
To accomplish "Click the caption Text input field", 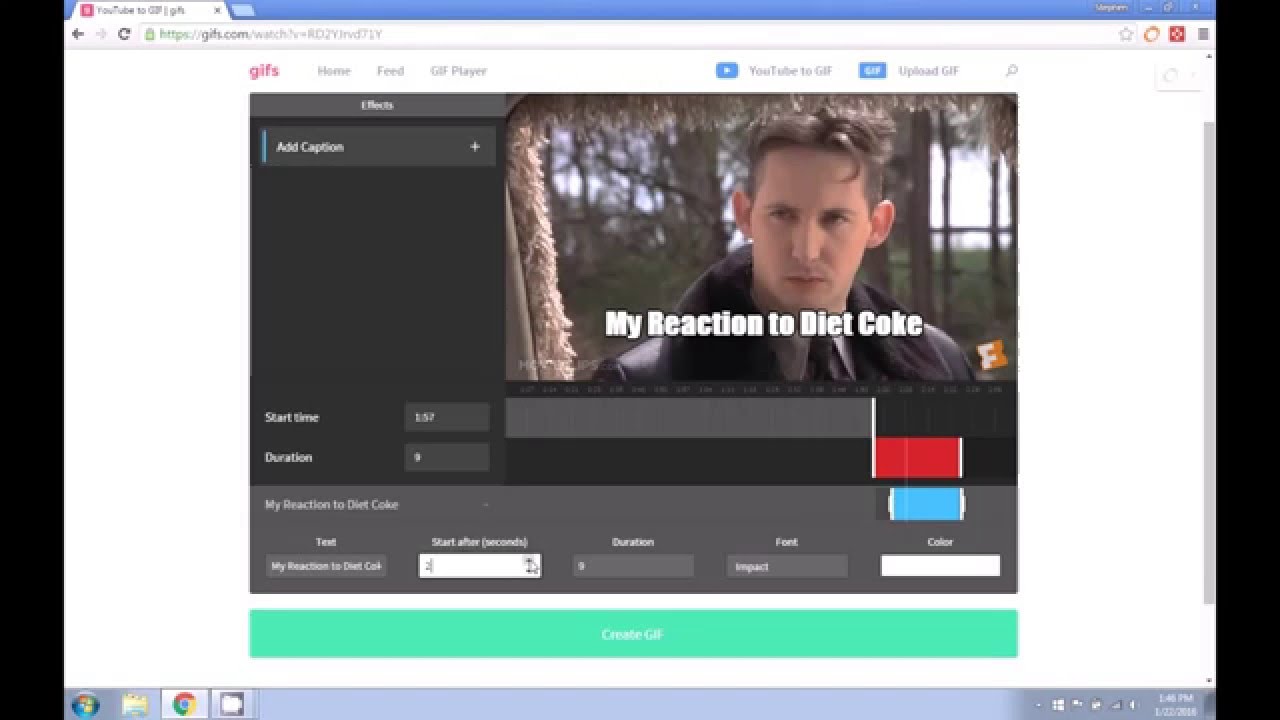I will (326, 566).
